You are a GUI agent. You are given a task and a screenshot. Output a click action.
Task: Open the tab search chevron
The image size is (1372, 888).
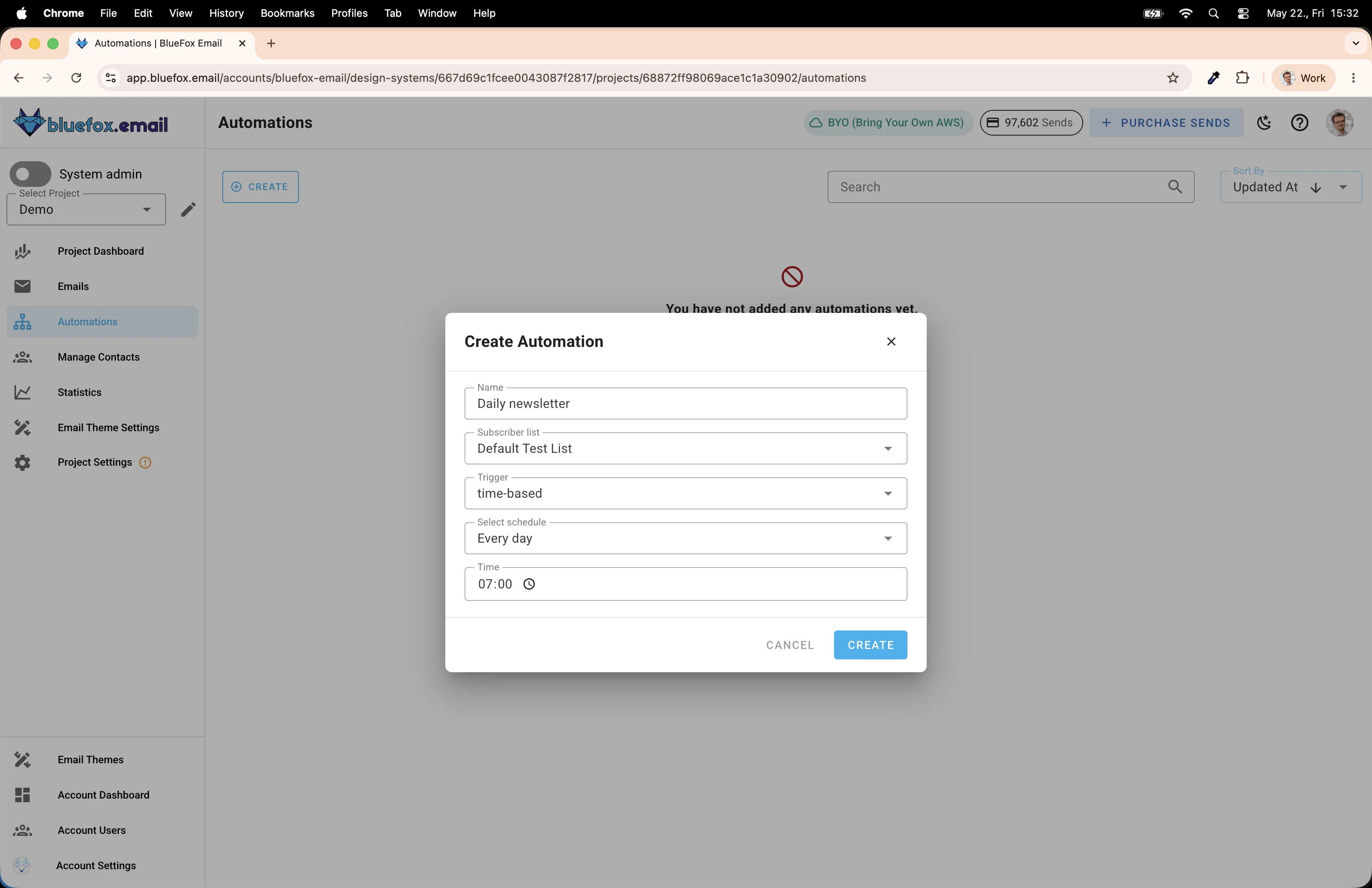click(x=1356, y=43)
